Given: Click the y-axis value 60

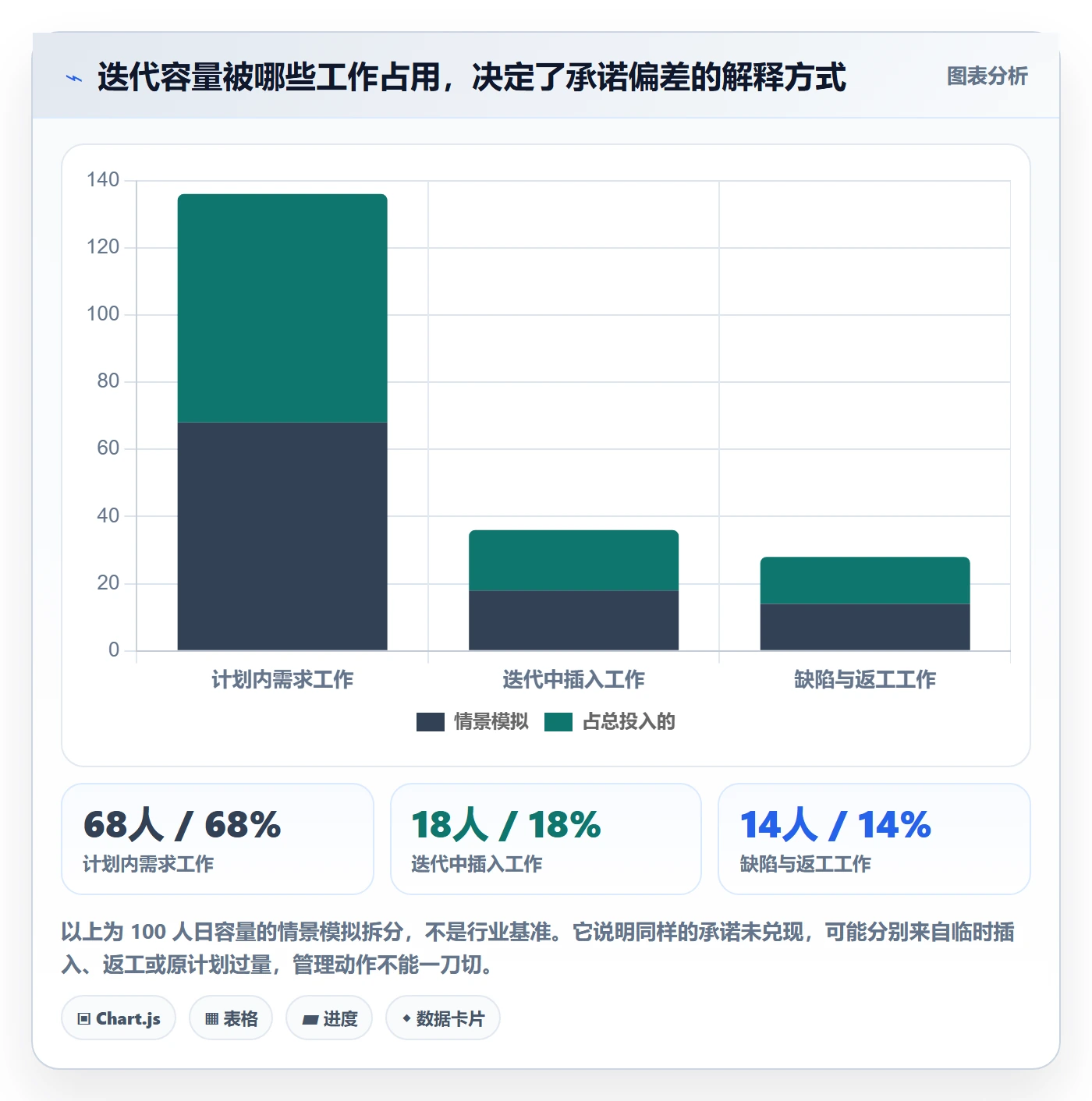Looking at the screenshot, I should tap(108, 448).
